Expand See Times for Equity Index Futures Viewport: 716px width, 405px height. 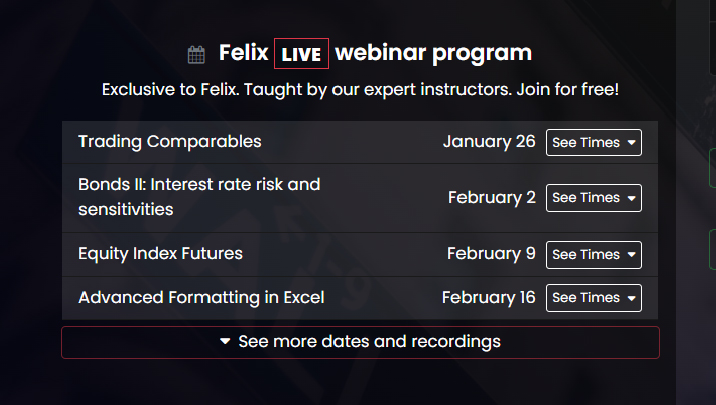tap(594, 255)
